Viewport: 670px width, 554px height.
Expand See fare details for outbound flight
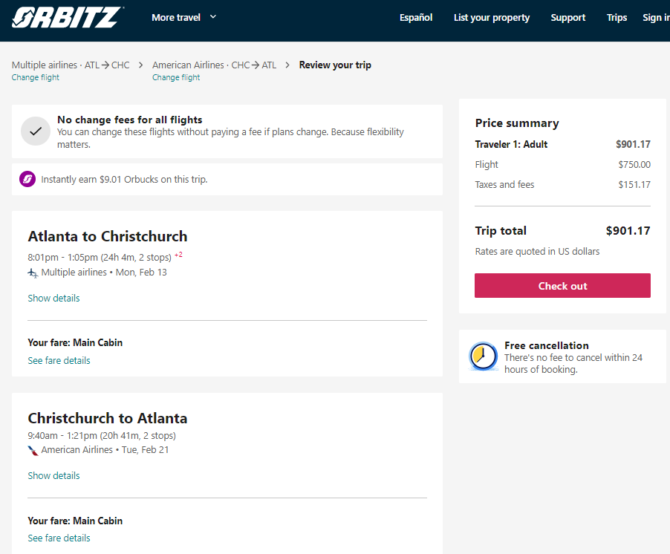tap(59, 360)
